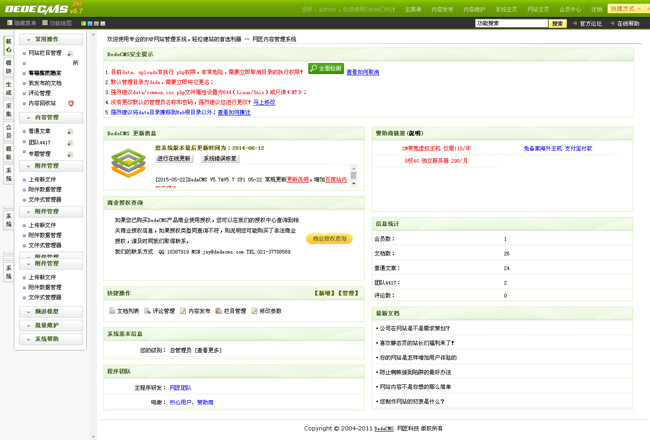Click the 隐藏菜单 hide-menu icon
The height and width of the screenshot is (440, 650).
[x=10, y=23]
